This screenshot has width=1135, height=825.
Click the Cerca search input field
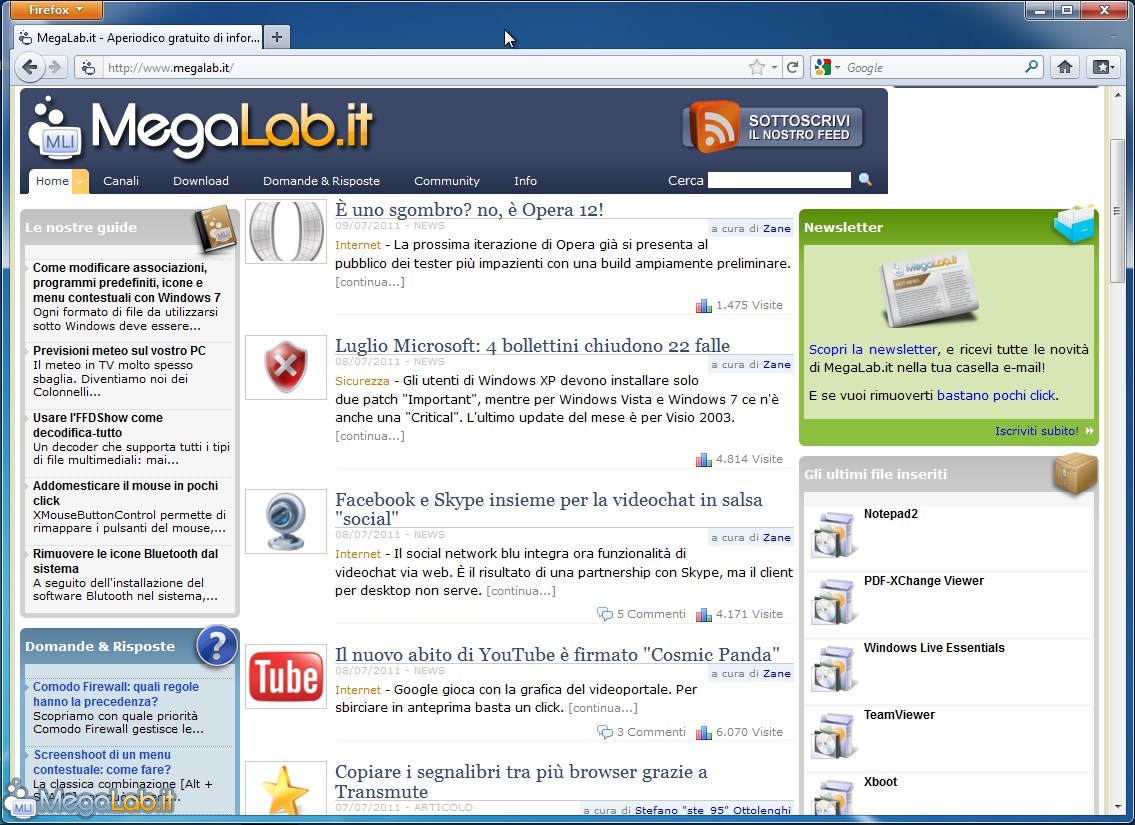(x=779, y=179)
